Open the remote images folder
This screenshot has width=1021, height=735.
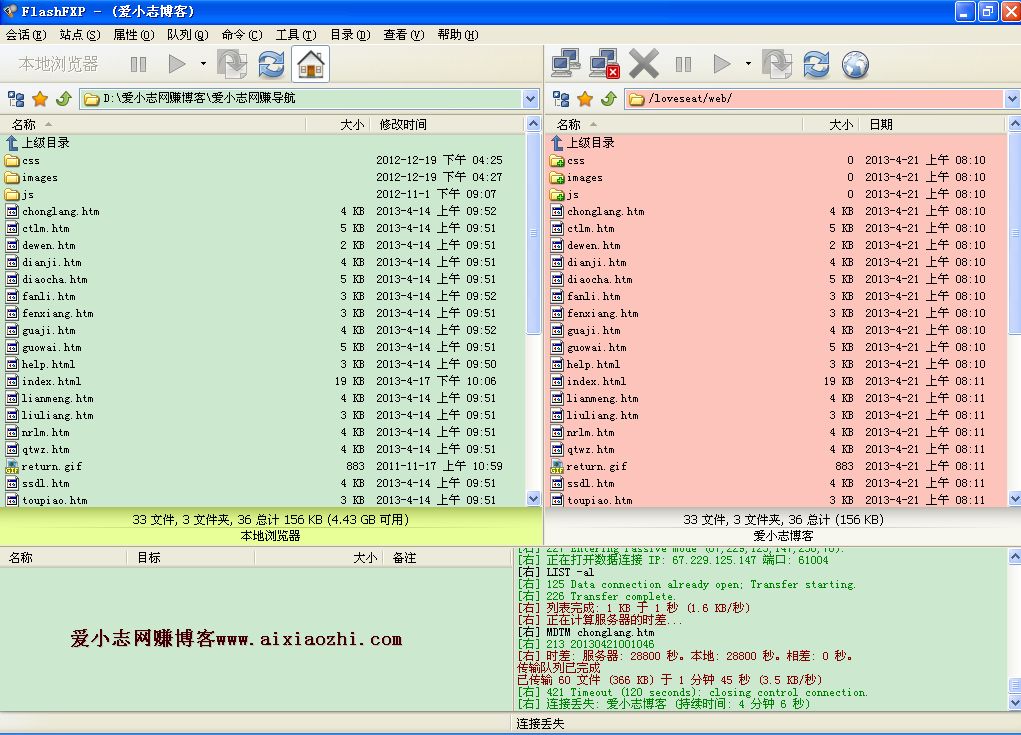click(585, 178)
